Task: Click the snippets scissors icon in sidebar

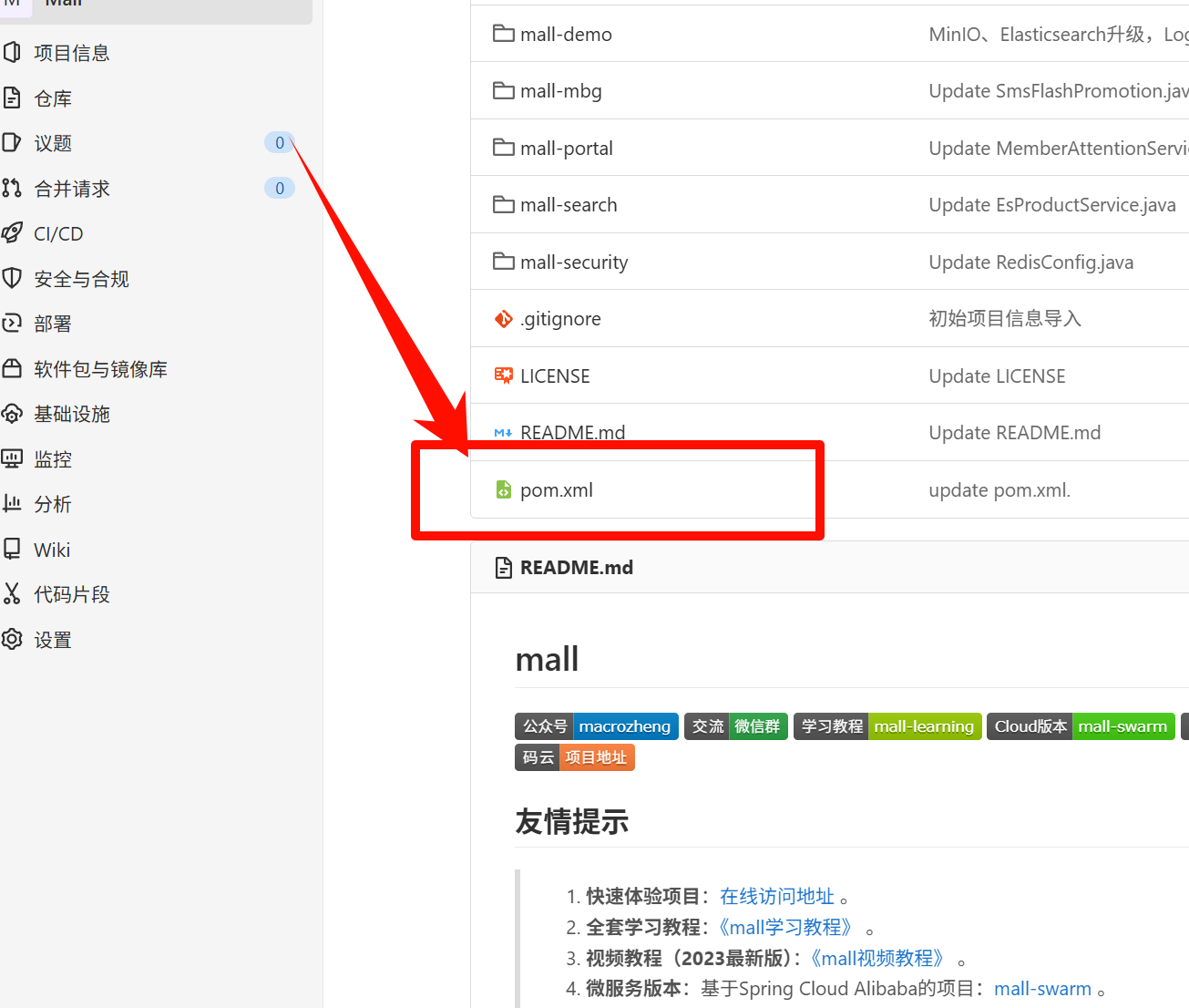Action: click(x=12, y=594)
